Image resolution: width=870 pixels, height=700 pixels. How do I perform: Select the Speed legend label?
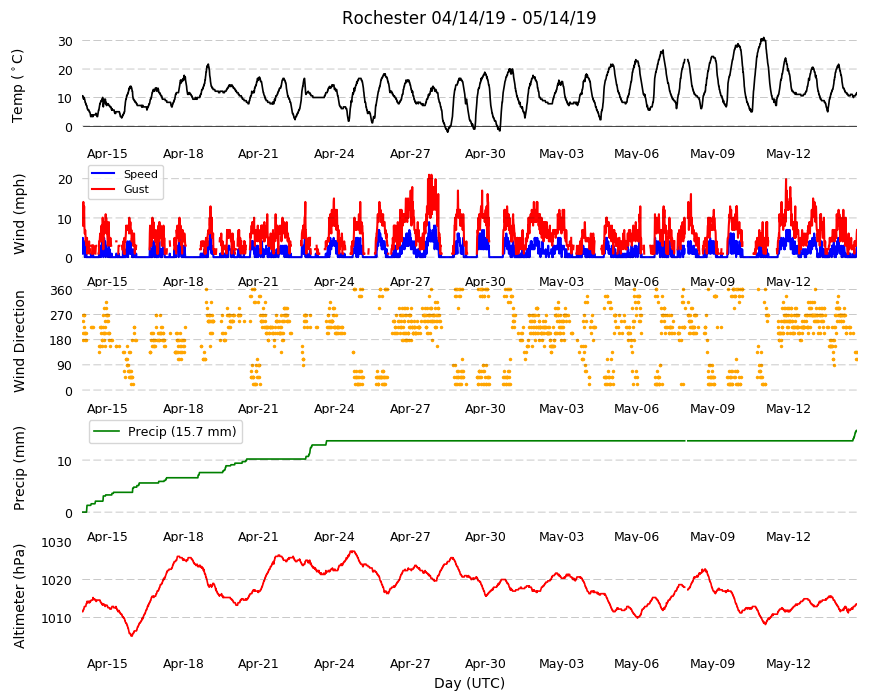140,174
